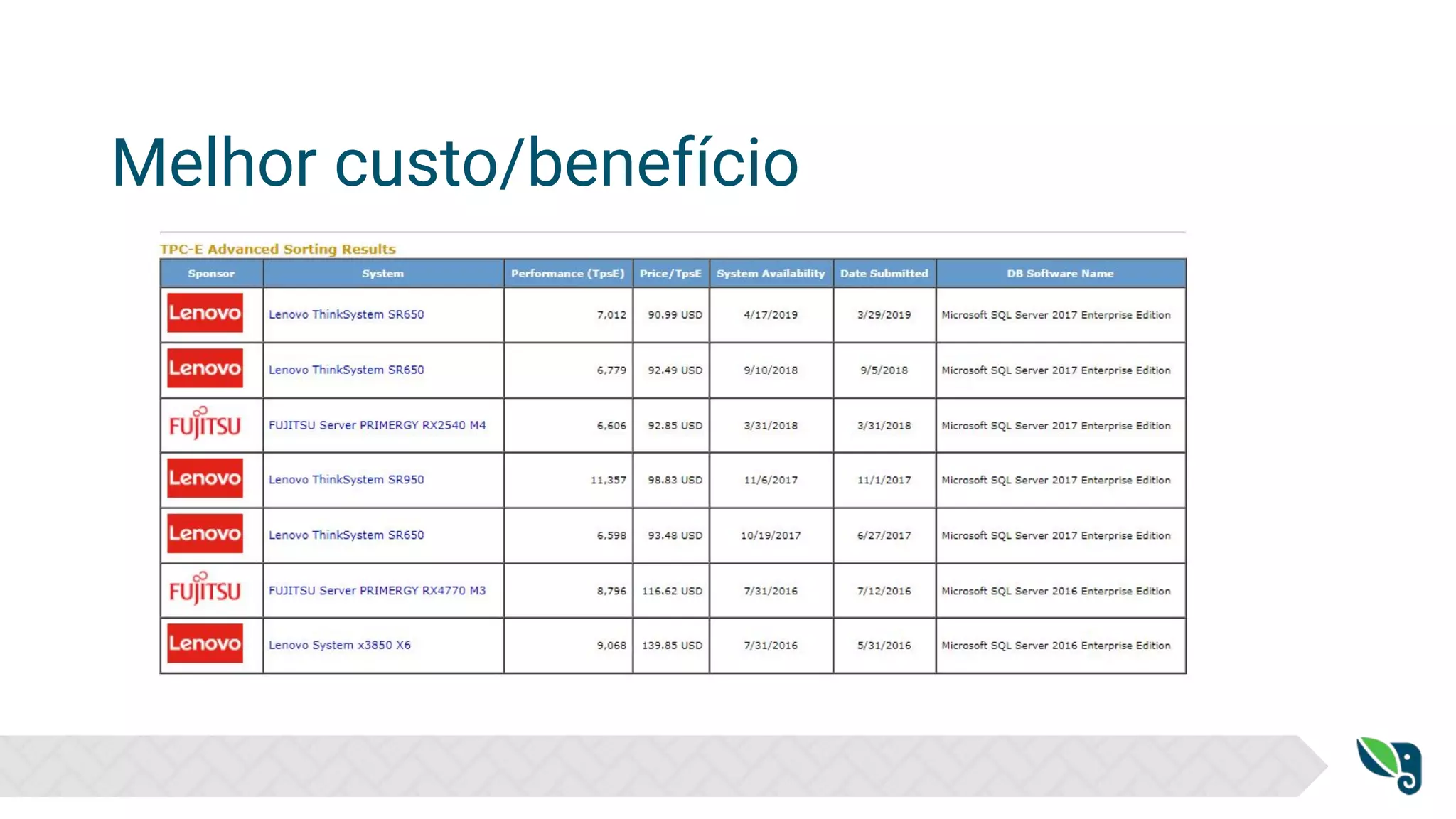The image size is (1456, 819).
Task: Open the Lenovo ThinkSystem SR650 link with 6,779 TpsE
Action: [346, 370]
